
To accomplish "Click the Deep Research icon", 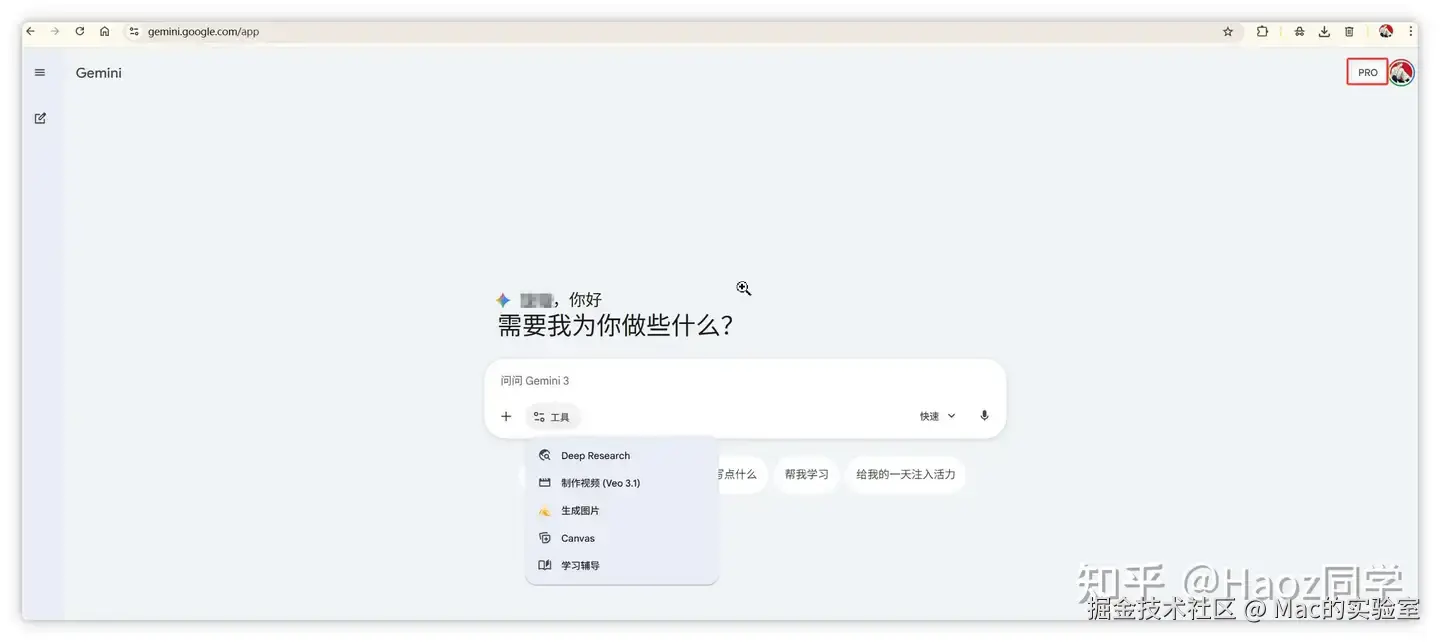I will 545,455.
